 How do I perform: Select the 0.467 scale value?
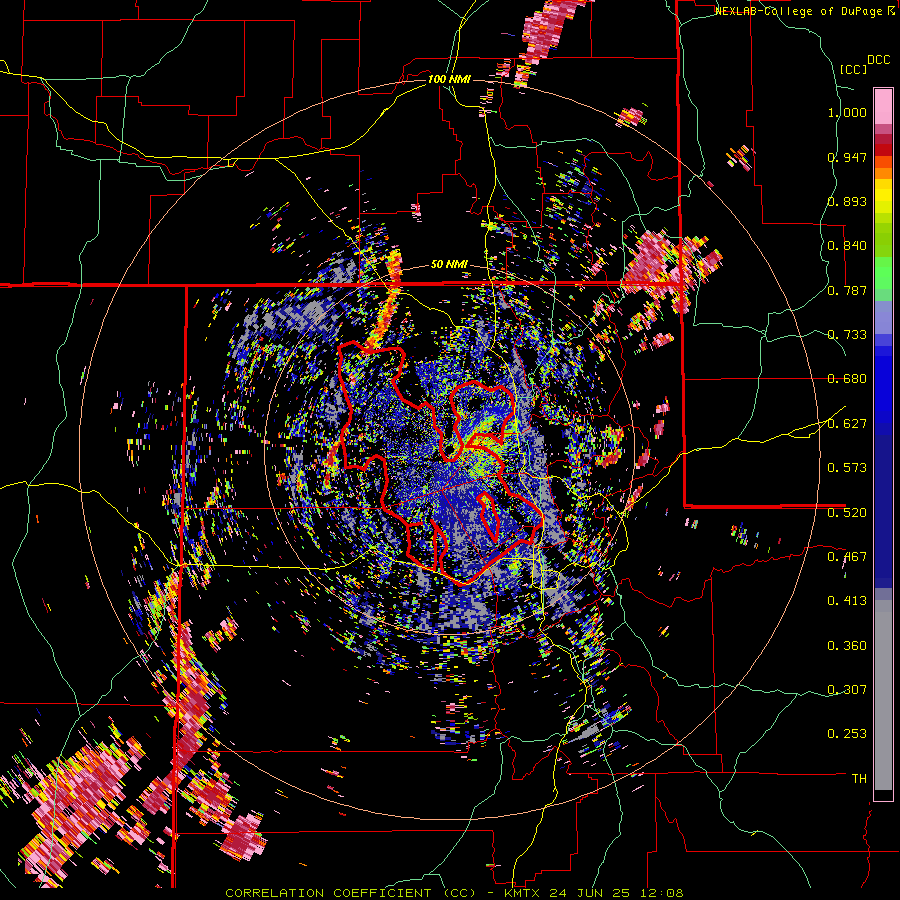point(847,557)
